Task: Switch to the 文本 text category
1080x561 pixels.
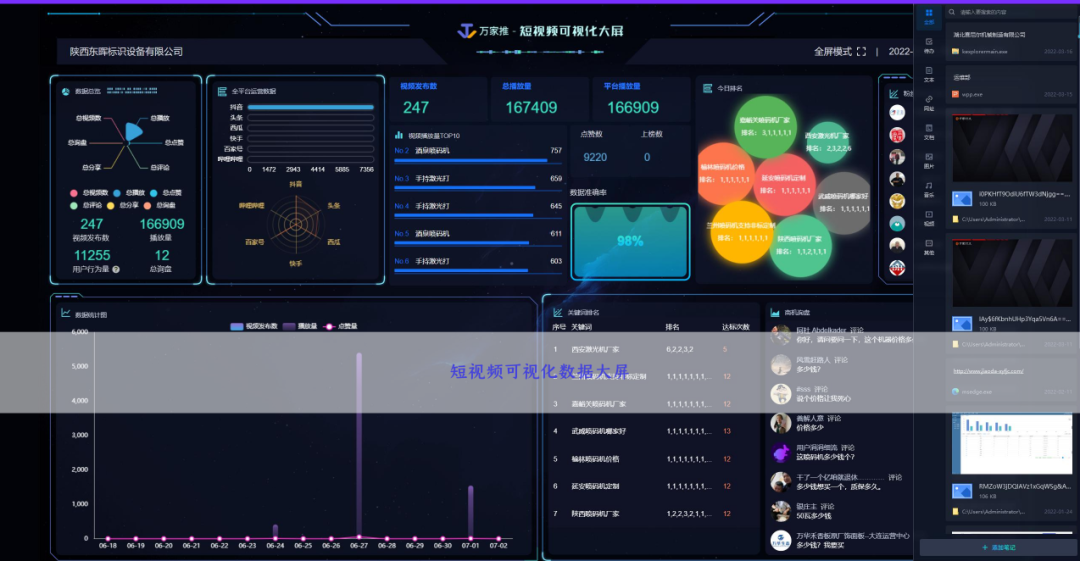Action: (929, 73)
